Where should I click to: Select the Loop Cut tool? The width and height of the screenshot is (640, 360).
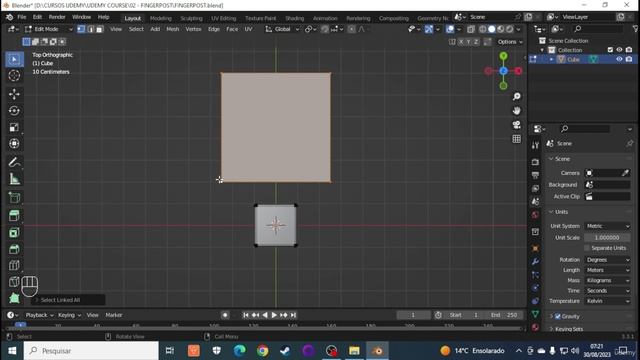tap(14, 265)
